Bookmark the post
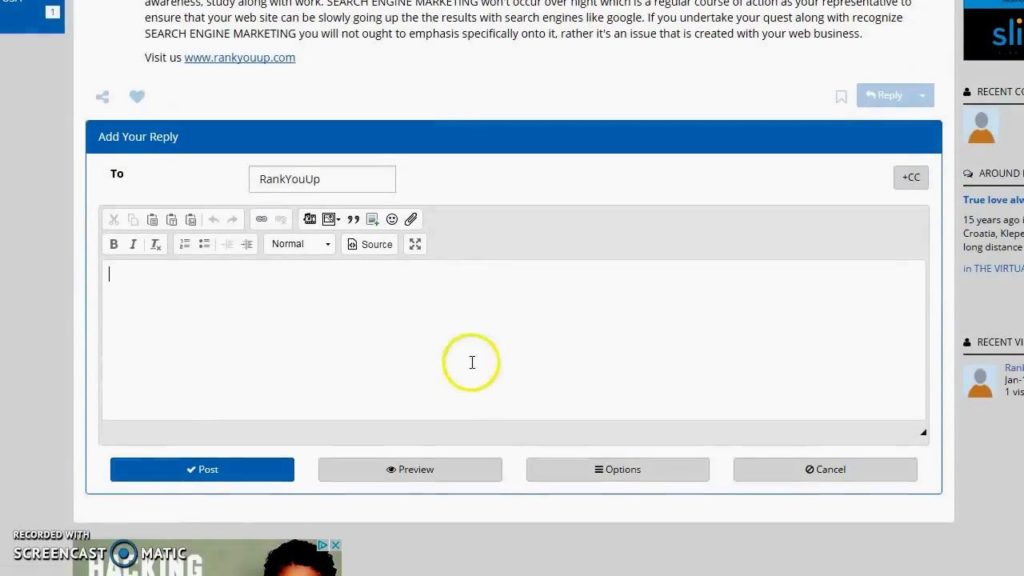Image resolution: width=1024 pixels, height=576 pixels. click(841, 97)
